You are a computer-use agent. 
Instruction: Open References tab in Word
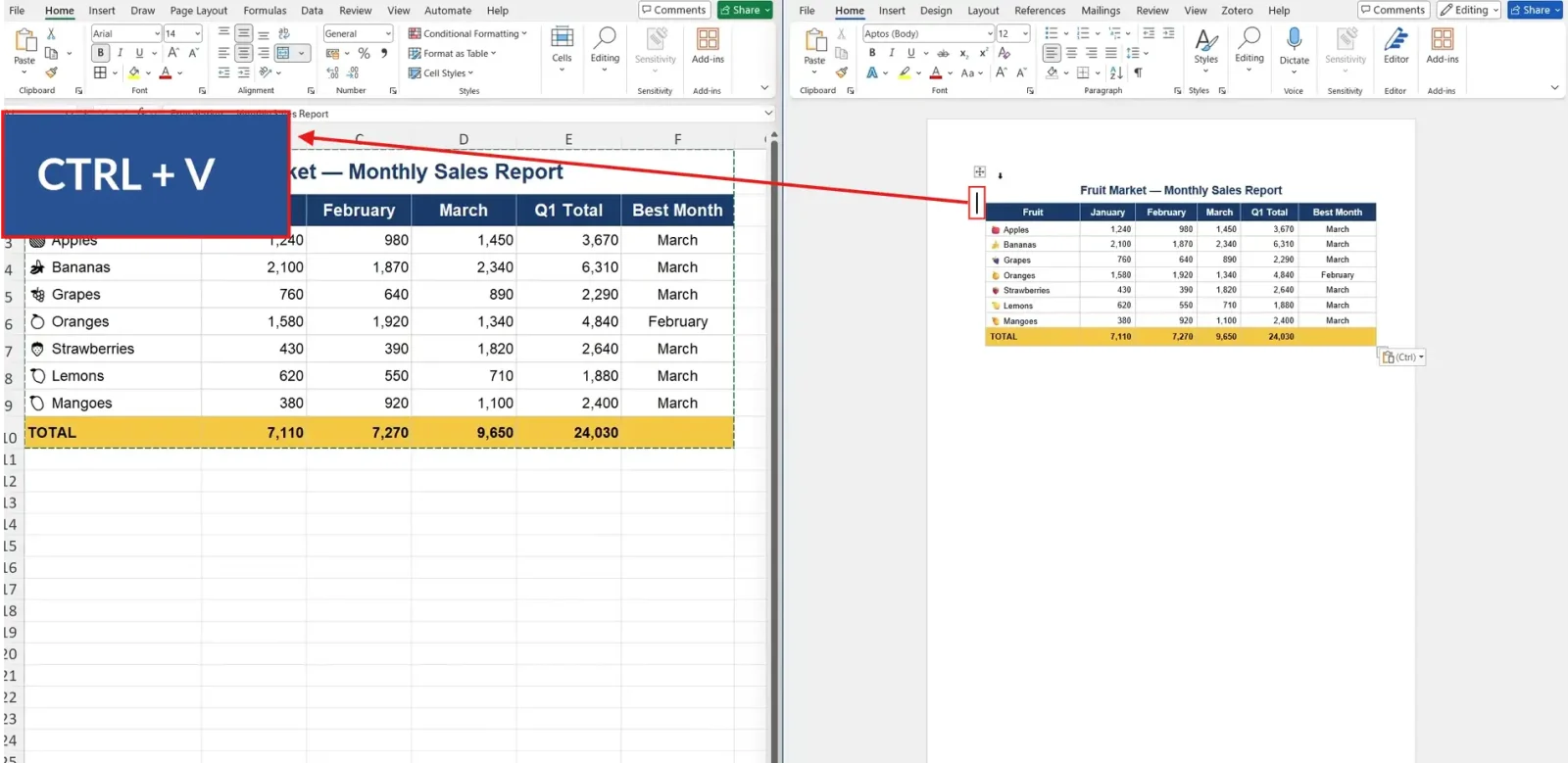(1040, 11)
